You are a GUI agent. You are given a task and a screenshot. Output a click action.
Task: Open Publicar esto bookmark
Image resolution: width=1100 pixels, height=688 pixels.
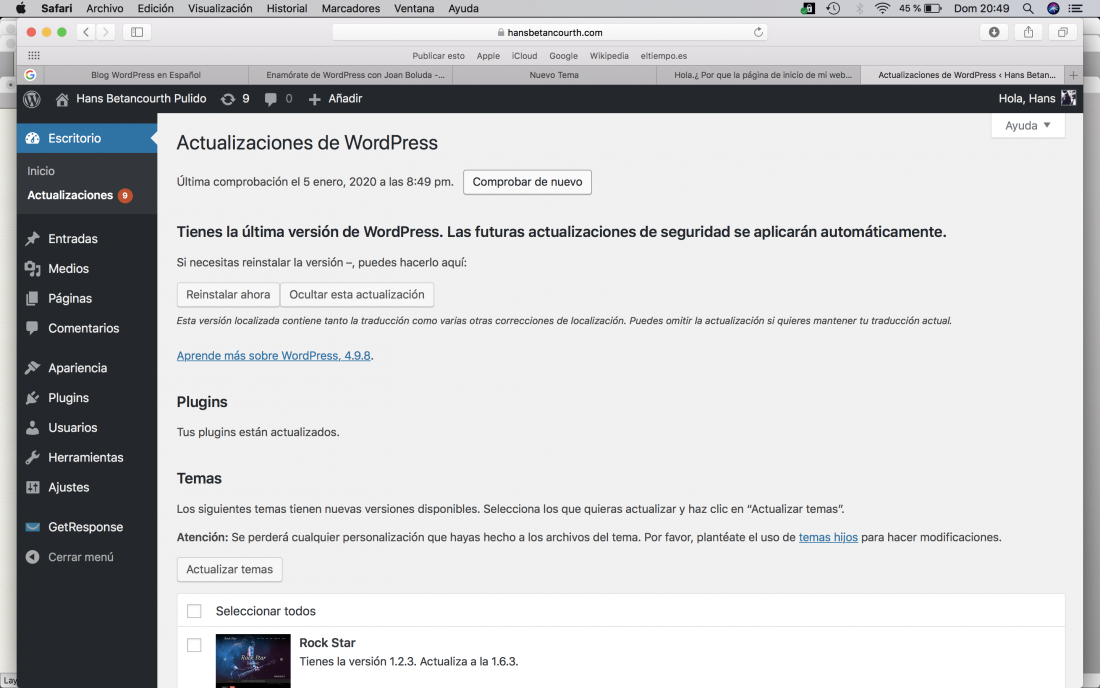[x=438, y=56]
